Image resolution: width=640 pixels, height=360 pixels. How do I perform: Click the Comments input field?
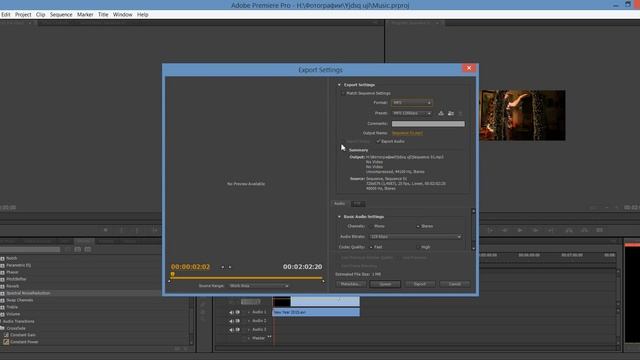pyautogui.click(x=428, y=124)
